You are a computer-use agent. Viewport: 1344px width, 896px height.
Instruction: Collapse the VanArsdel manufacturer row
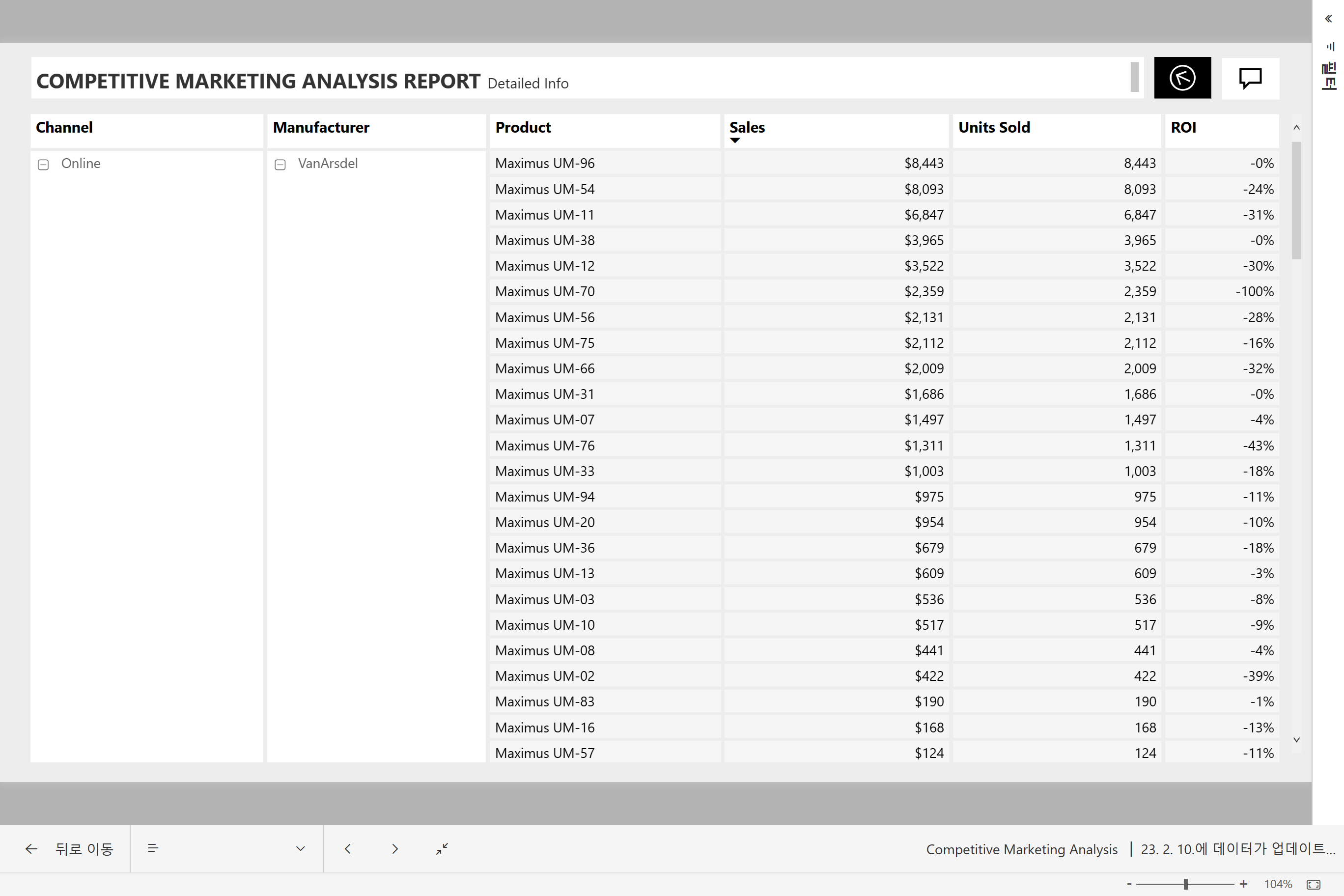pos(280,165)
